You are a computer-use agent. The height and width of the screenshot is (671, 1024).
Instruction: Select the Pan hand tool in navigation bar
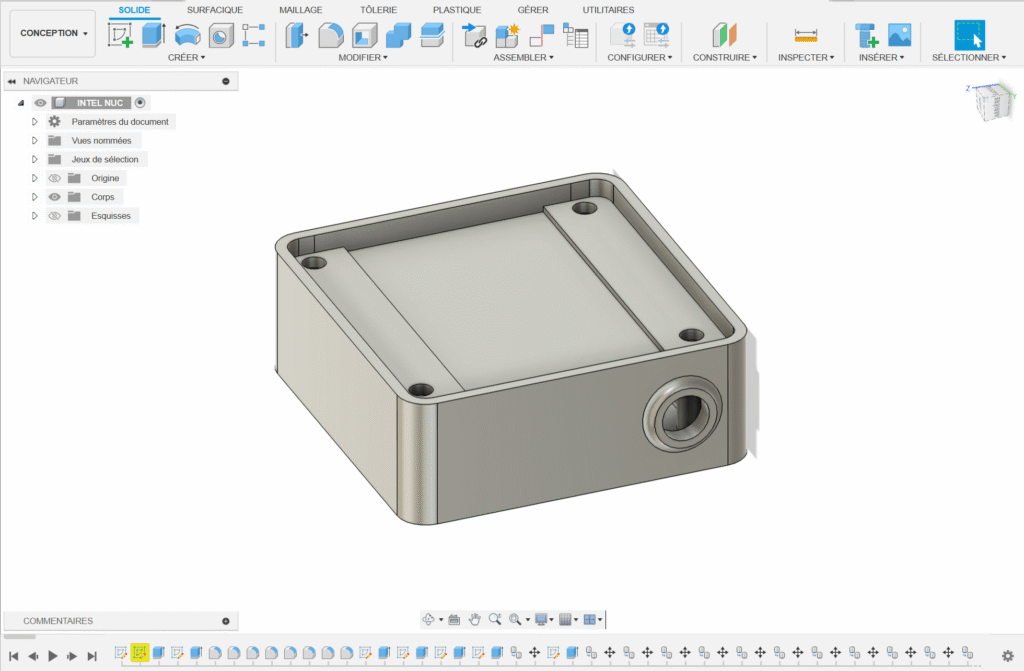pos(475,619)
